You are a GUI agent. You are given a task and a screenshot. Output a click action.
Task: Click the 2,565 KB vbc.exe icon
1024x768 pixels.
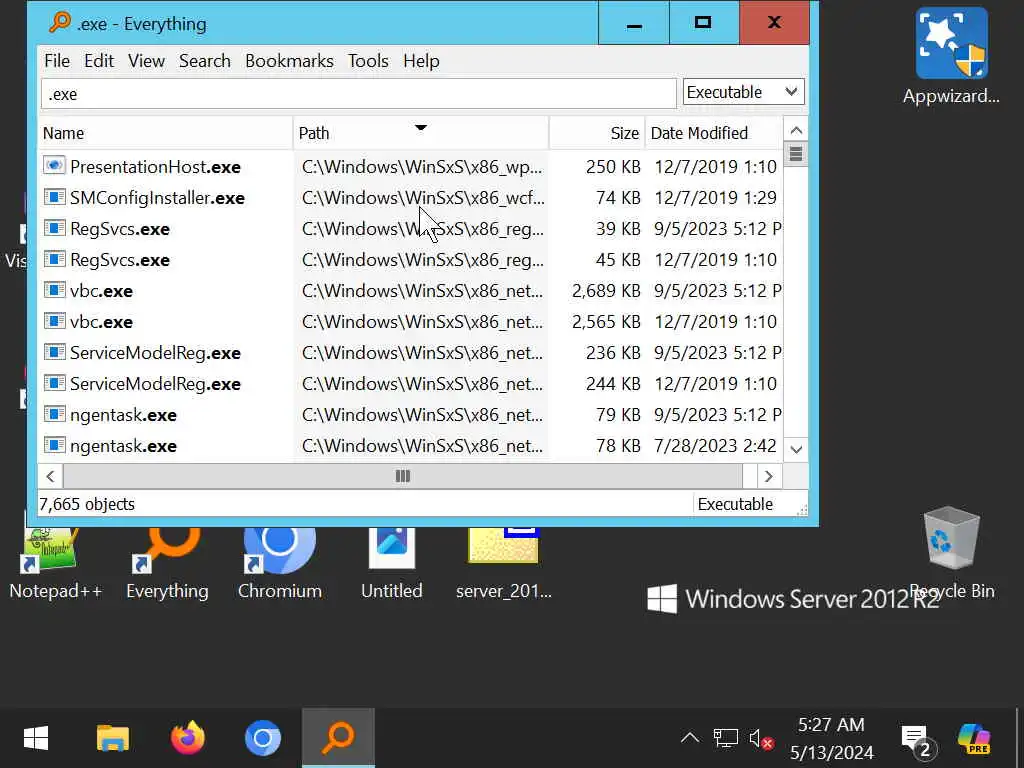(x=54, y=321)
